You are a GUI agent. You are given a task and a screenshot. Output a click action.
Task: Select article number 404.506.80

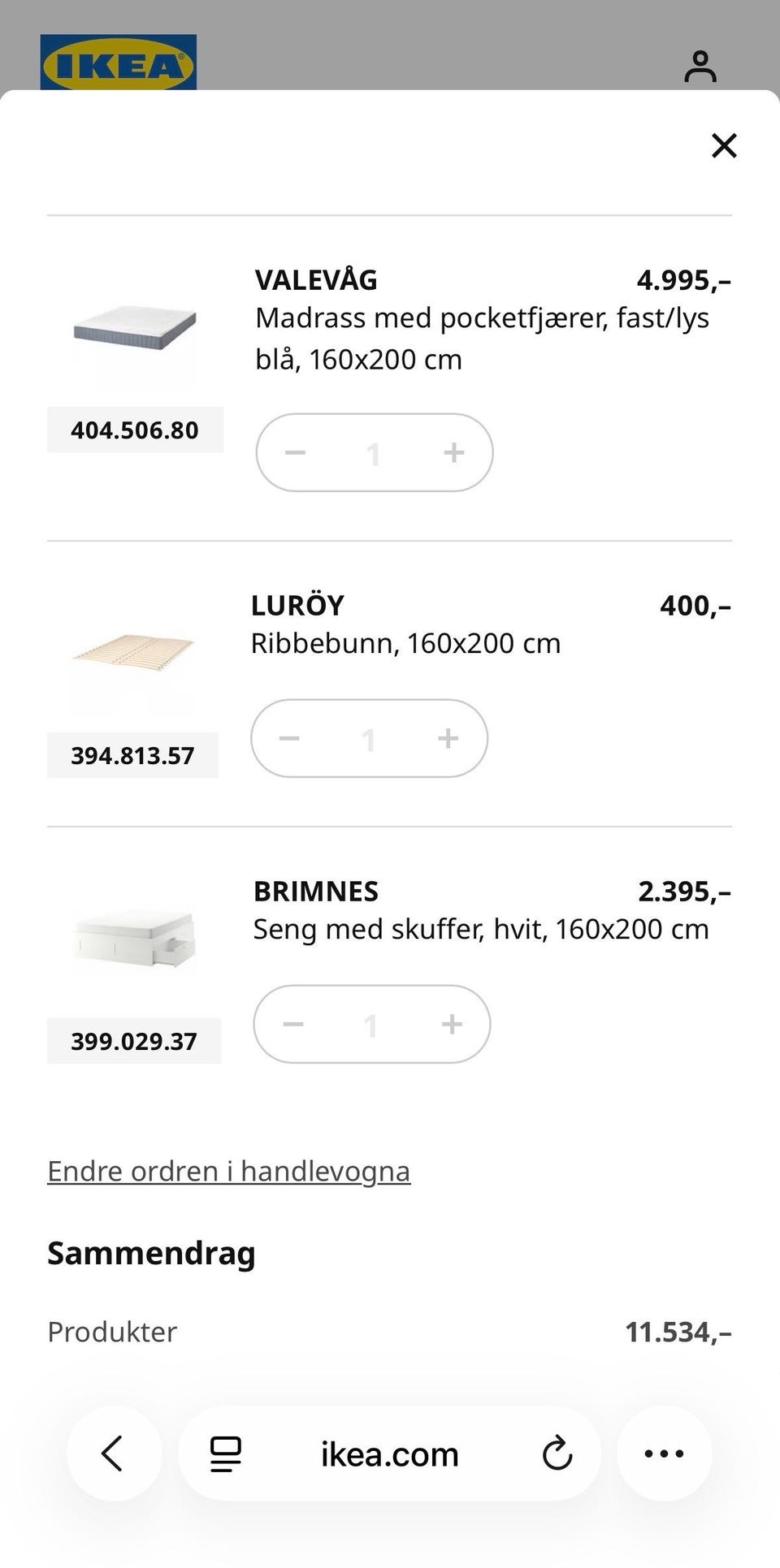coord(135,430)
